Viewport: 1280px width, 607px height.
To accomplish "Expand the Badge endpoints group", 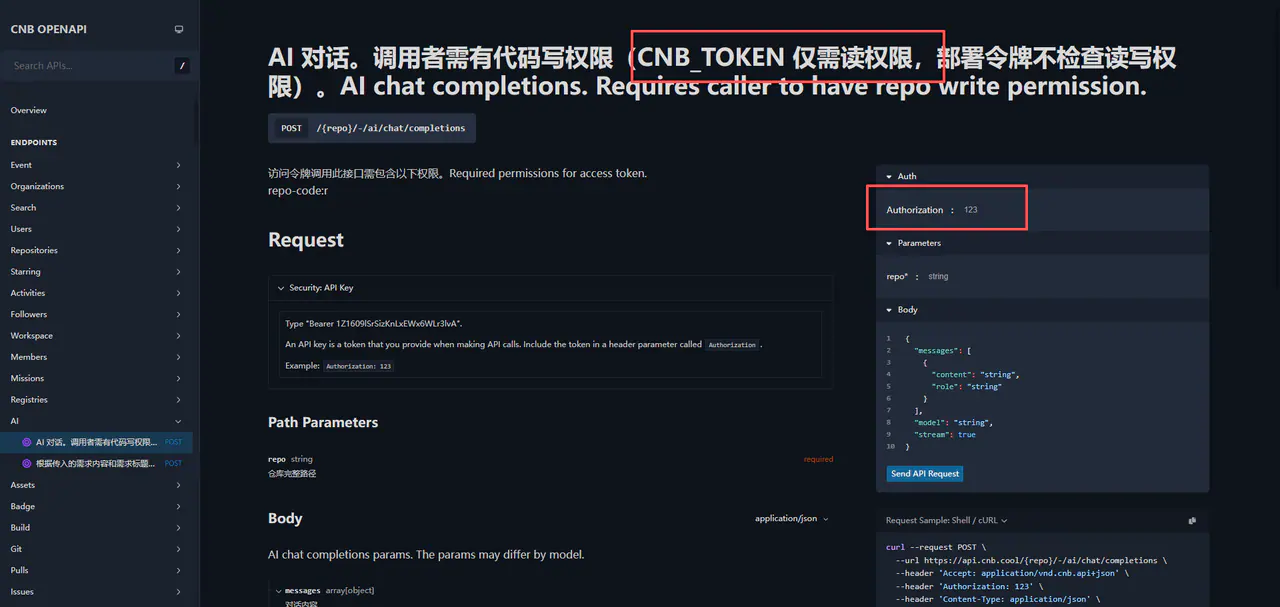I will [x=96, y=506].
